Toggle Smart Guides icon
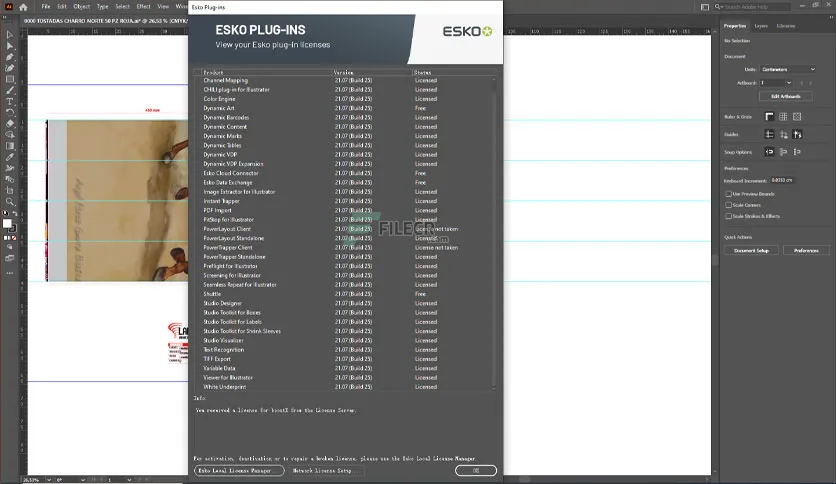Viewport: 836px width, 484px height. (x=797, y=134)
